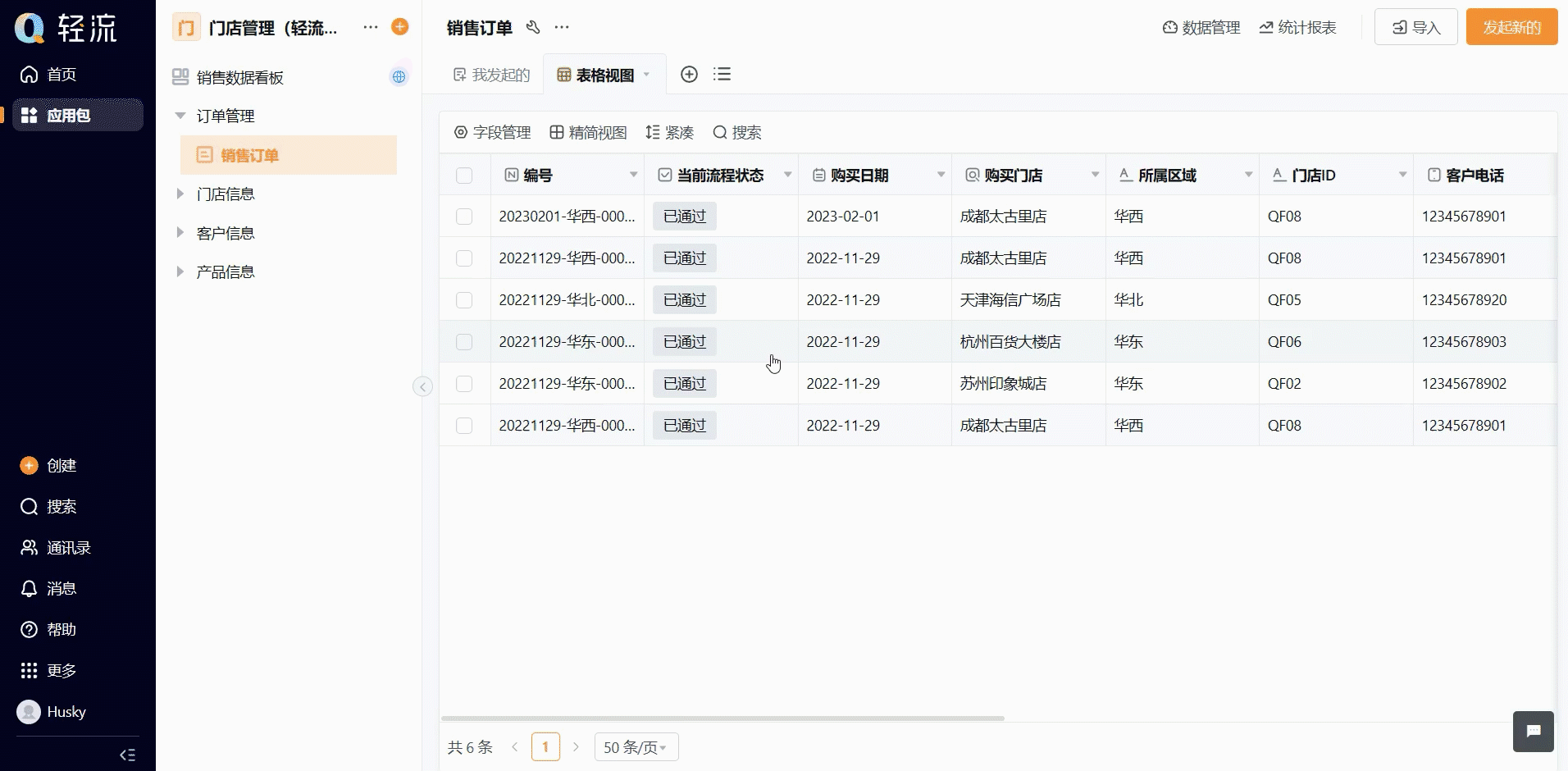The image size is (1568, 771).
Task: Open the chat support floating button
Action: coord(1534,732)
